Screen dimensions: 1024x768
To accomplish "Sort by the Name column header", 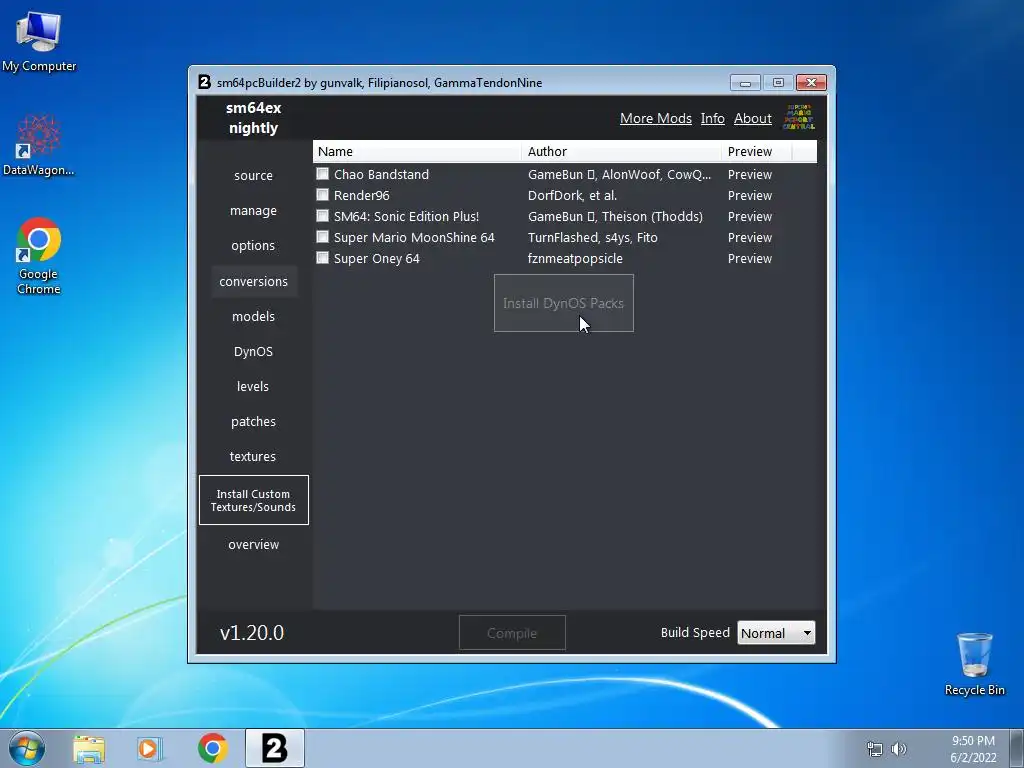I will pos(417,152).
